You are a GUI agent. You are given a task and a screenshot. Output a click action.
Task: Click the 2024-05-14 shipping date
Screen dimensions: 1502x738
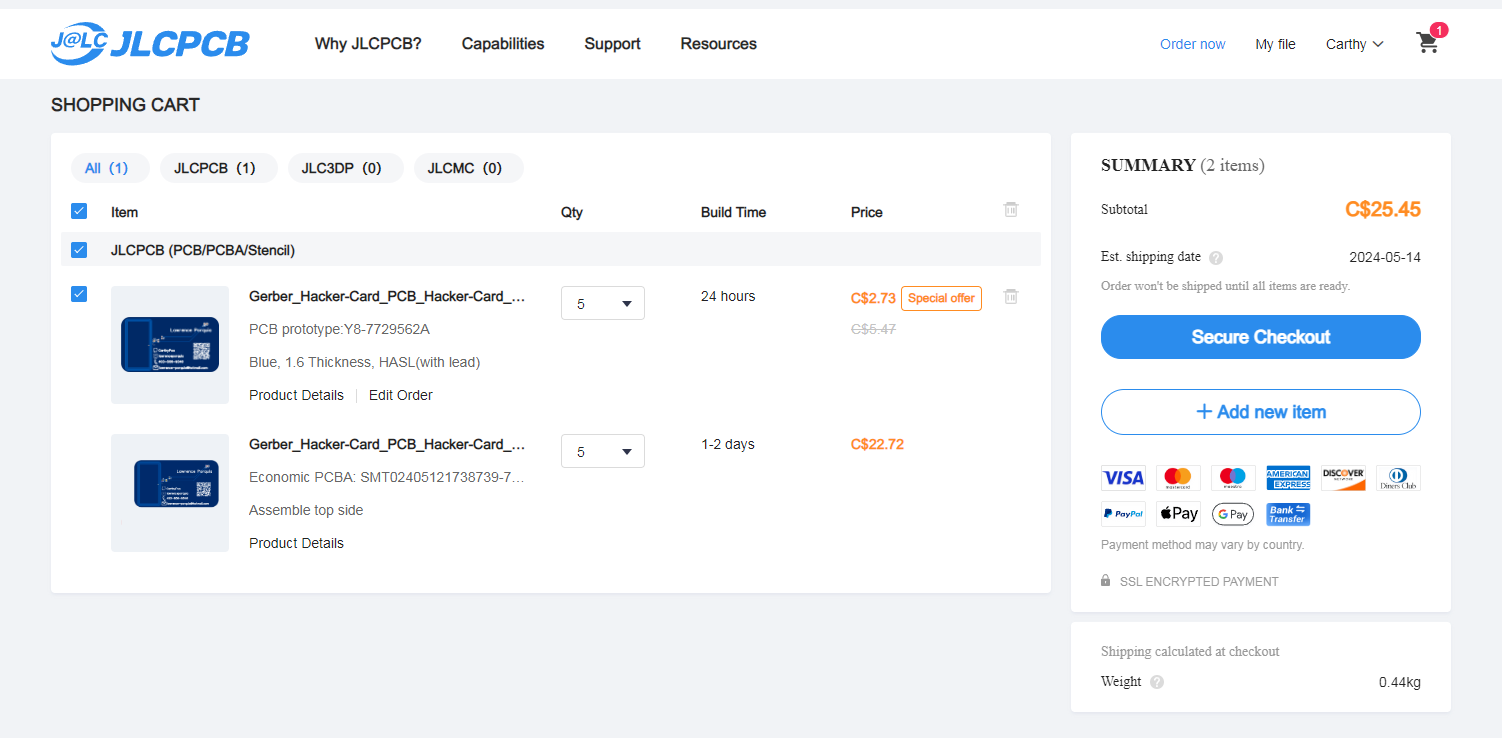coord(1385,257)
